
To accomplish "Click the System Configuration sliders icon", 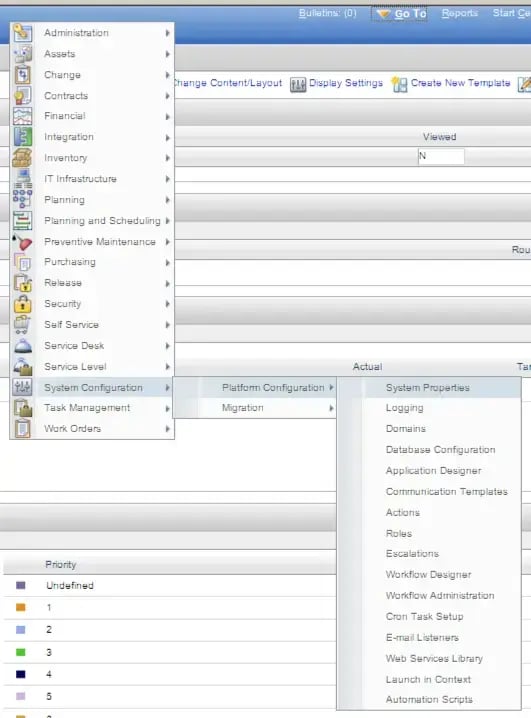I will click(x=22, y=387).
